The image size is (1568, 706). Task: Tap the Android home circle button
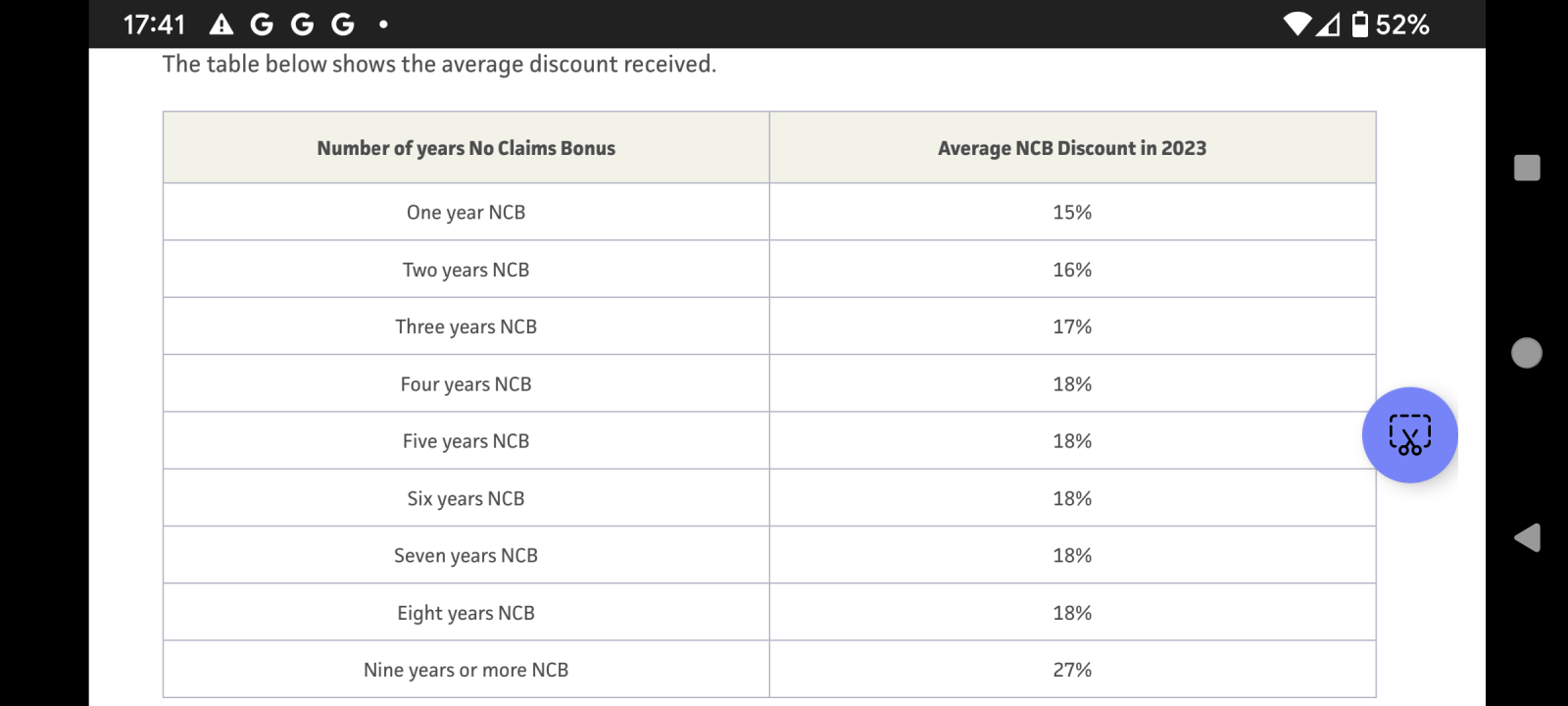1527,353
